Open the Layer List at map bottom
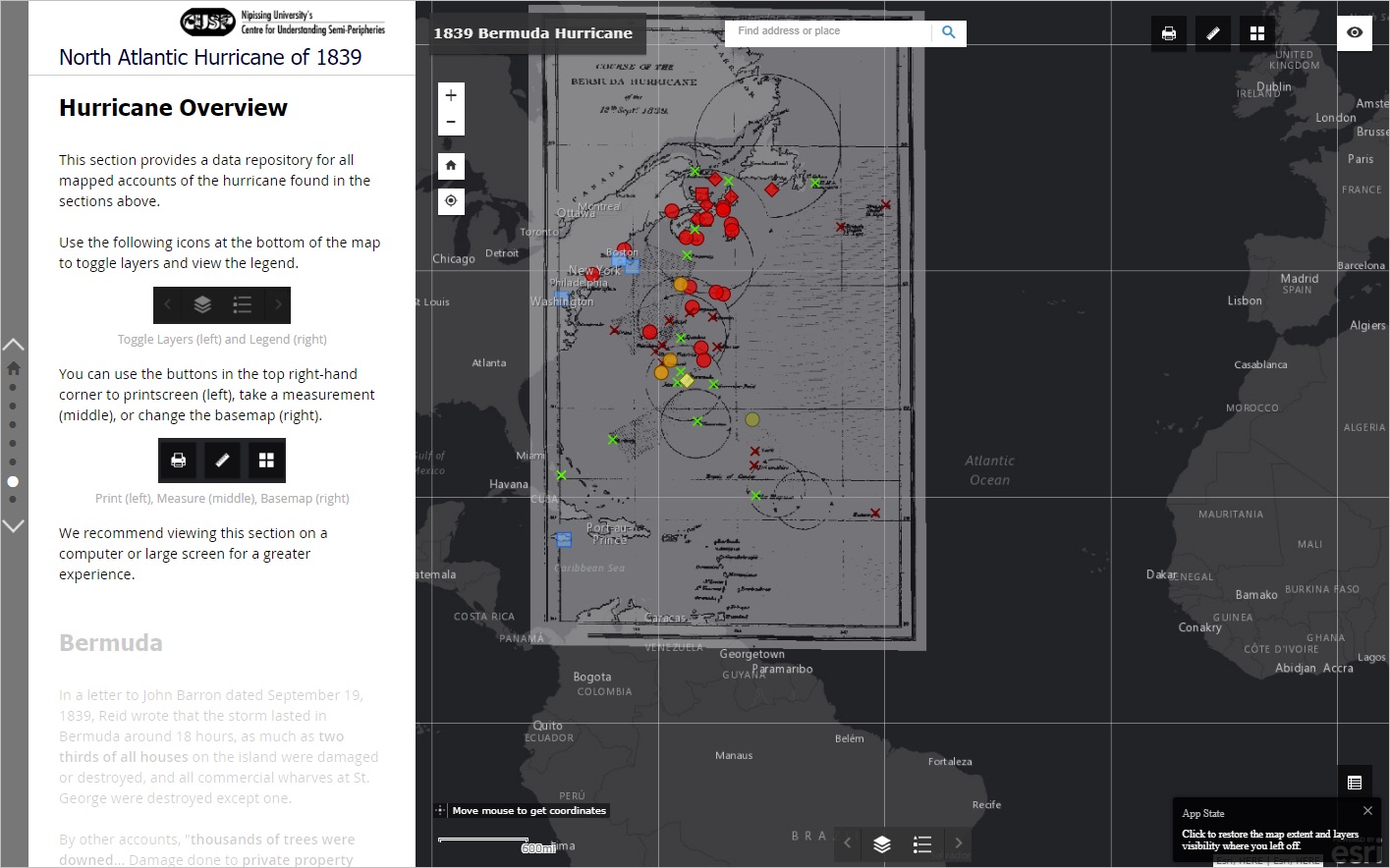1390x868 pixels. point(882,843)
